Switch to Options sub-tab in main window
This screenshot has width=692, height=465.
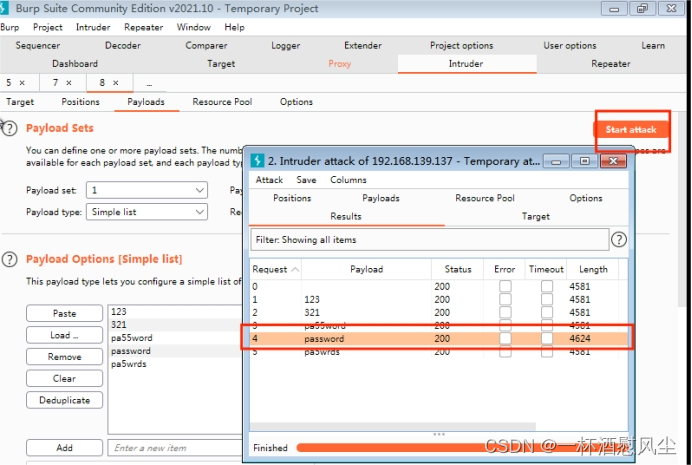pyautogui.click(x=296, y=102)
